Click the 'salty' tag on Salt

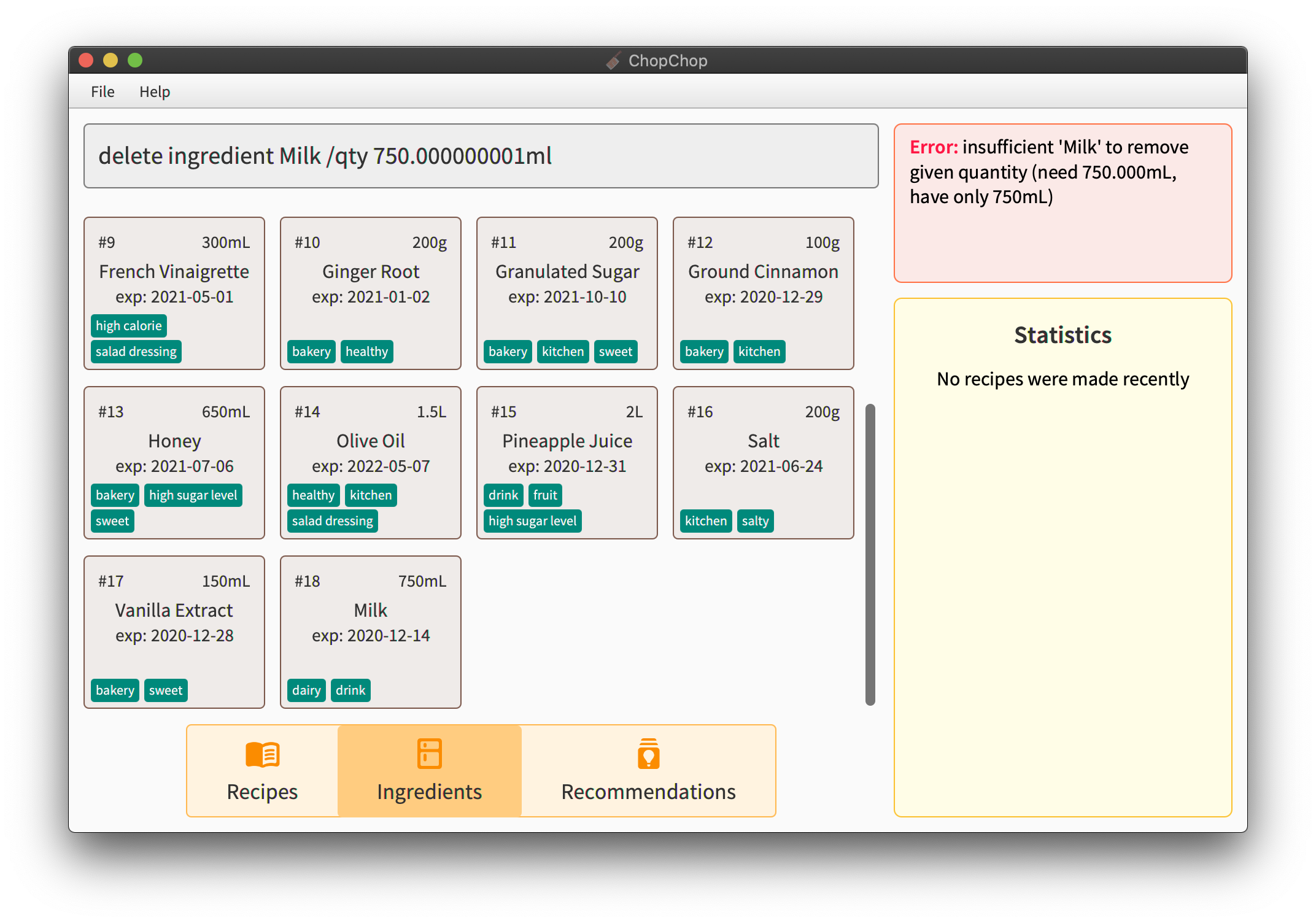point(755,521)
